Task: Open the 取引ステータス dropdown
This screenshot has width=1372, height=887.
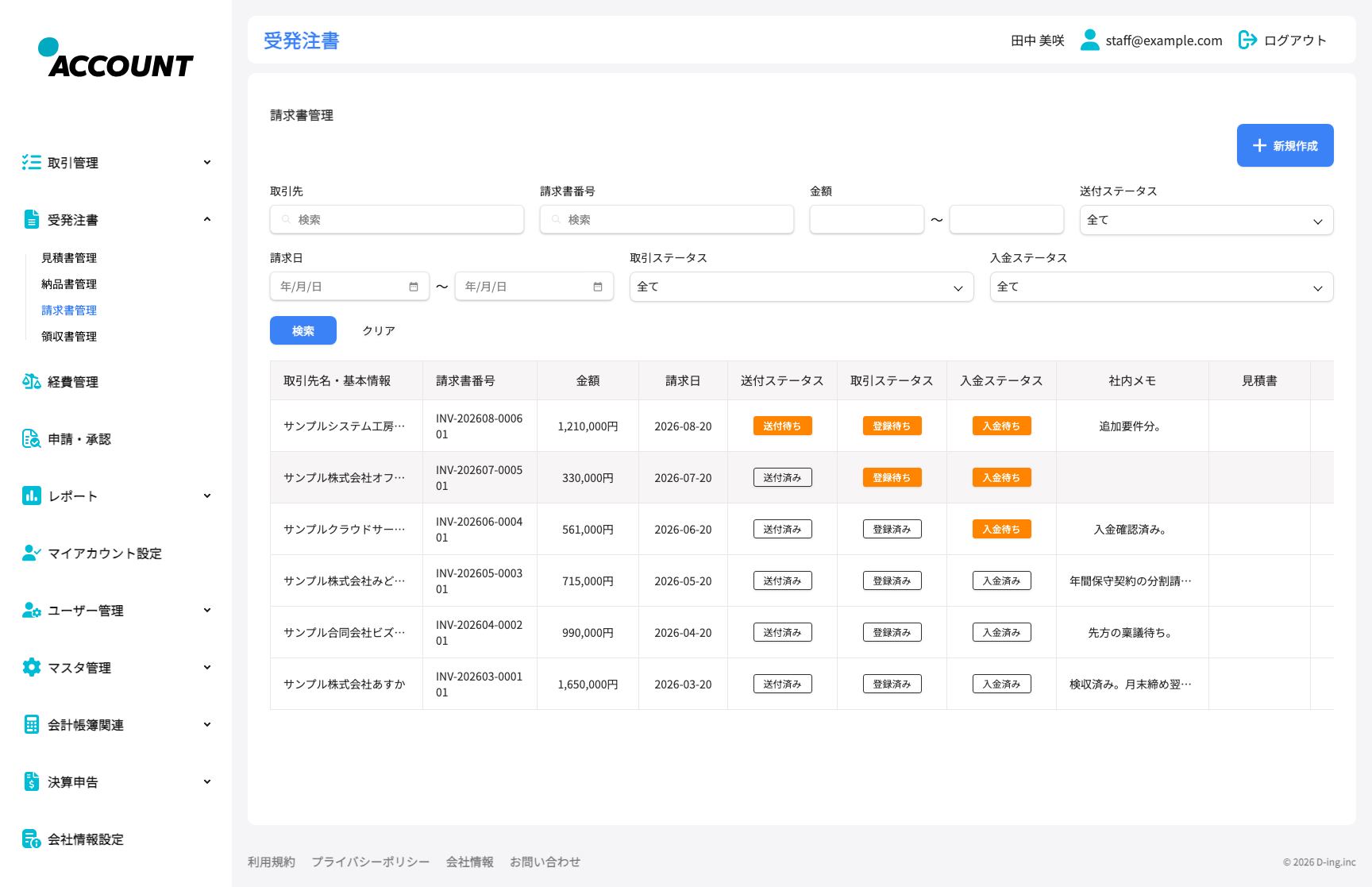Action: tap(801, 287)
